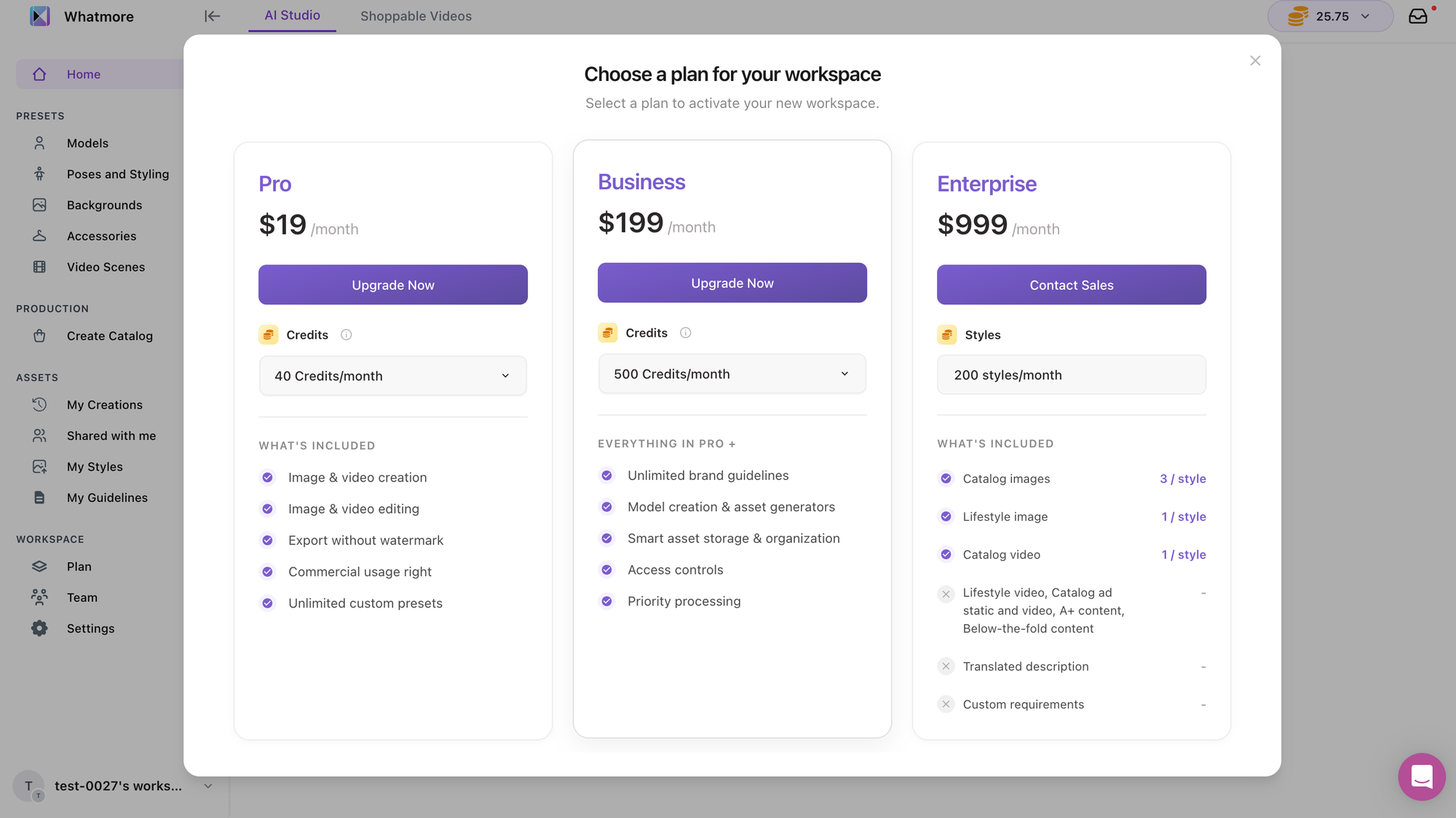The width and height of the screenshot is (1456, 818).
Task: Open the 40 Credits/month dropdown
Action: (393, 376)
